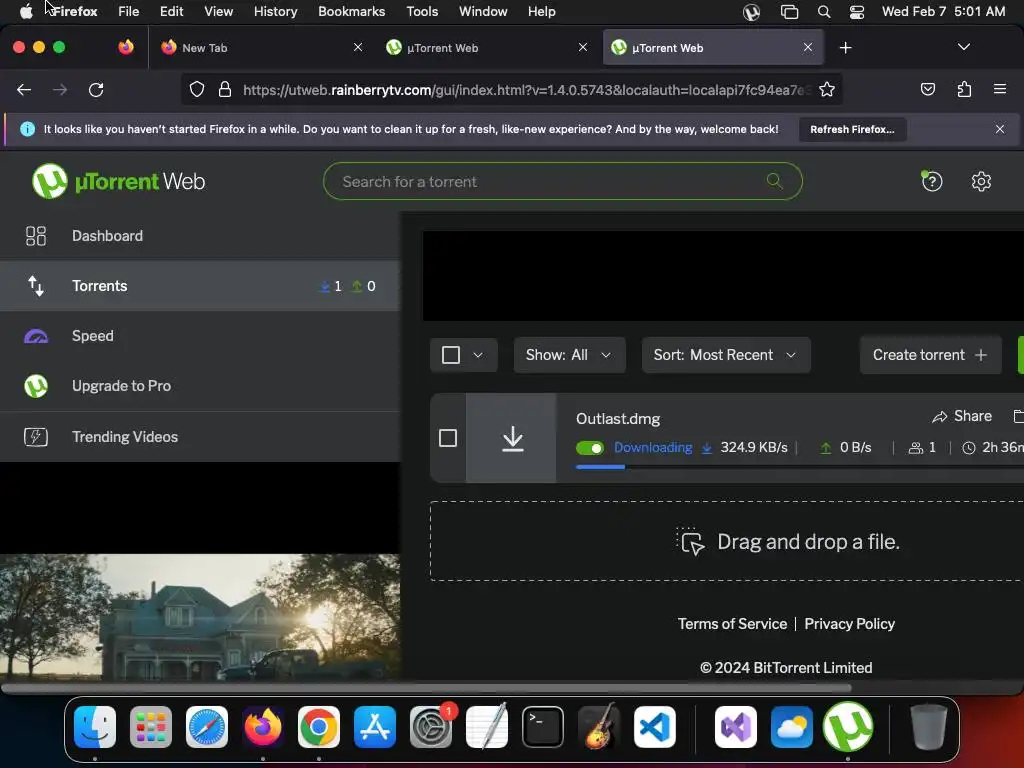Viewport: 1024px width, 768px height.
Task: Click the Drag and drop a file area
Action: click(727, 541)
